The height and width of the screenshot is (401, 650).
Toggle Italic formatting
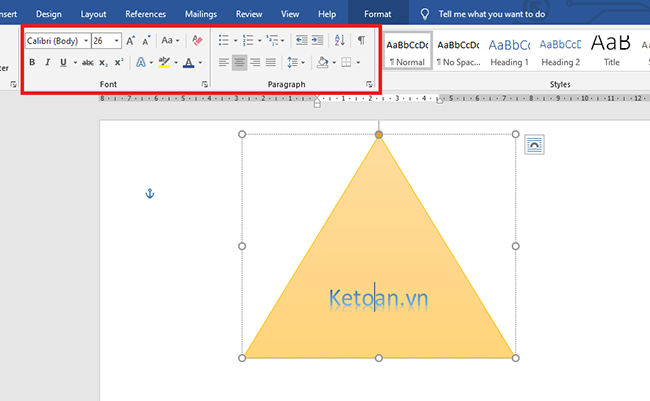(x=47, y=63)
